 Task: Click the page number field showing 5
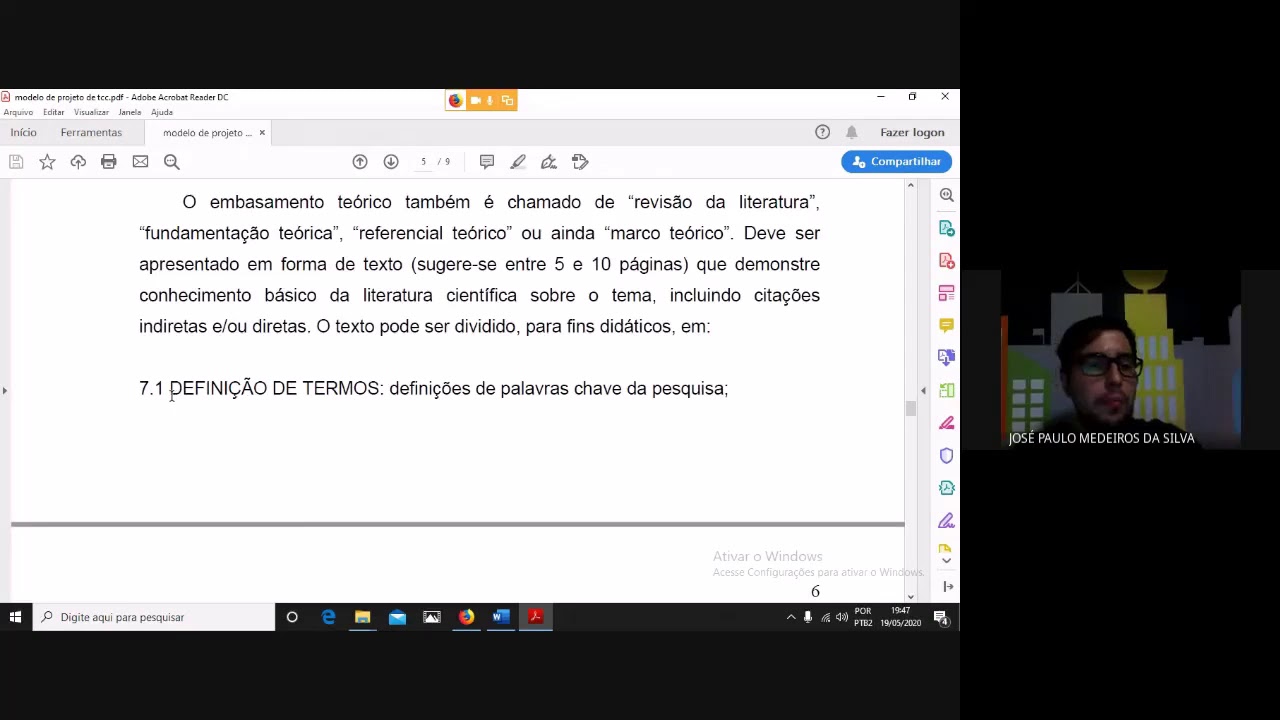click(423, 162)
